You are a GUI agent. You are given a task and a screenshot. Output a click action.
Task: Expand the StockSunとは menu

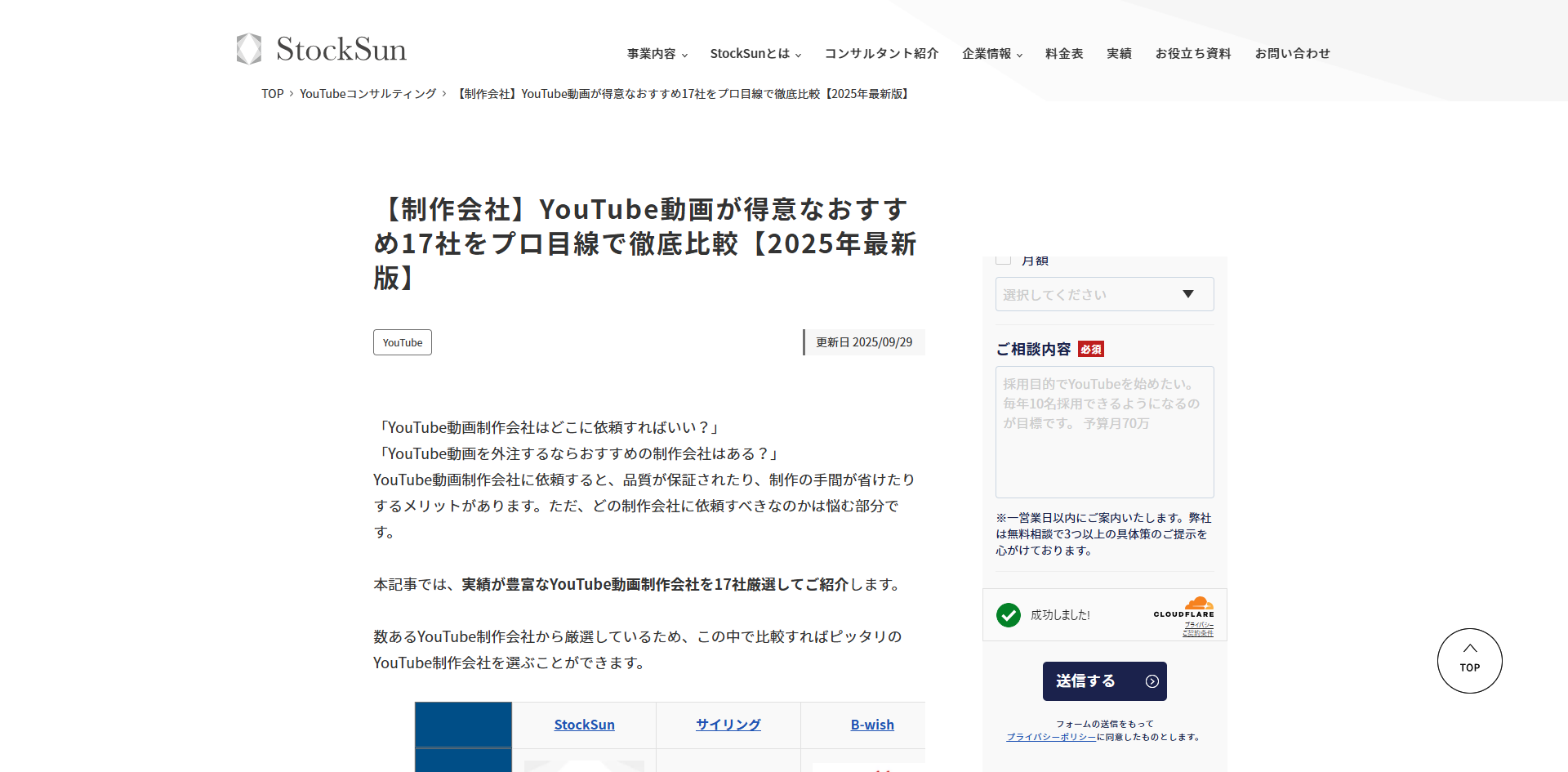[x=755, y=54]
